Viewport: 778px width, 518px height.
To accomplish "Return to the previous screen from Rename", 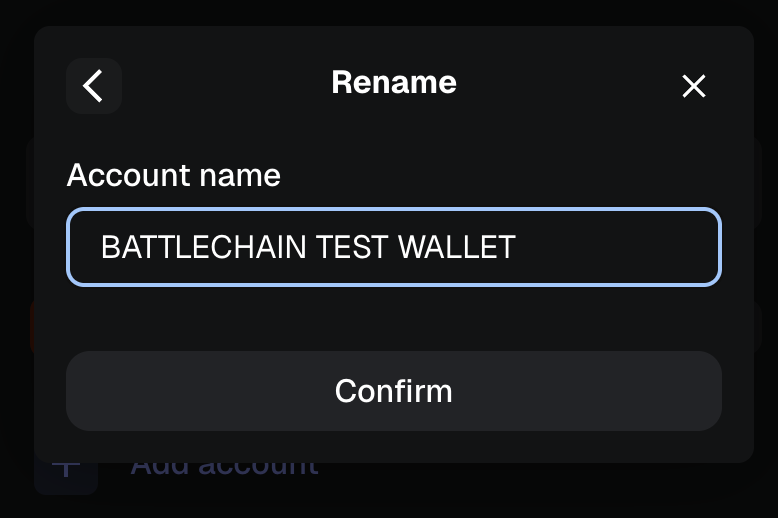I will (94, 86).
